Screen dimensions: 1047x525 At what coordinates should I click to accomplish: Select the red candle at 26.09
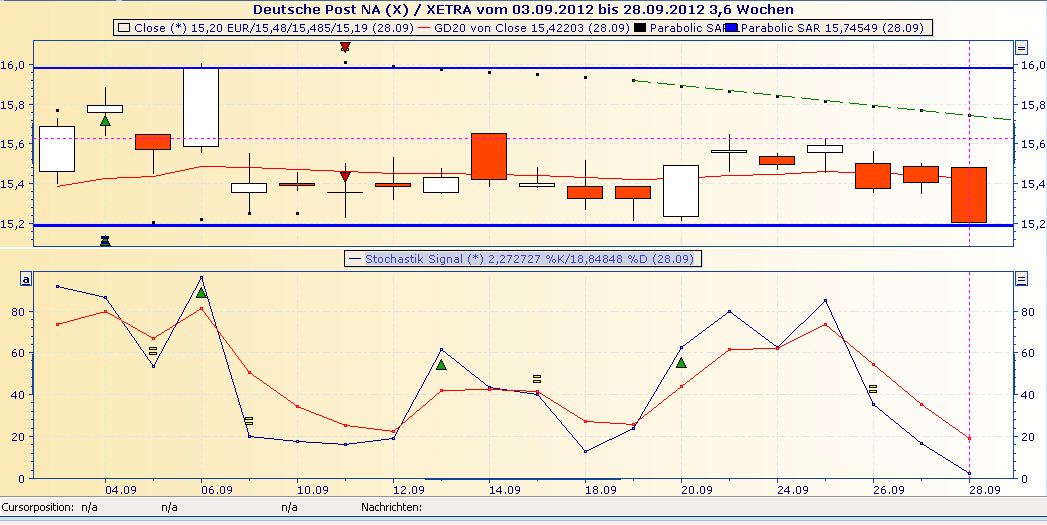pos(873,176)
